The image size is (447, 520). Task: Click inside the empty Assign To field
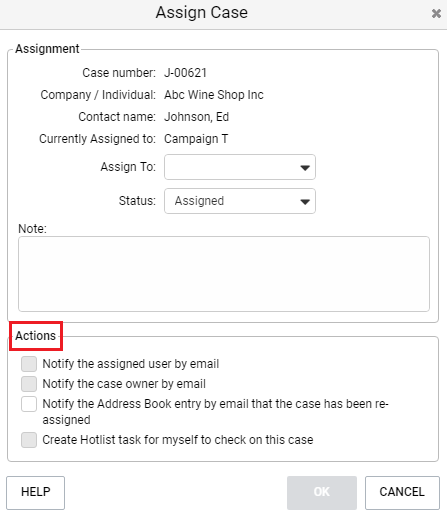(x=240, y=167)
